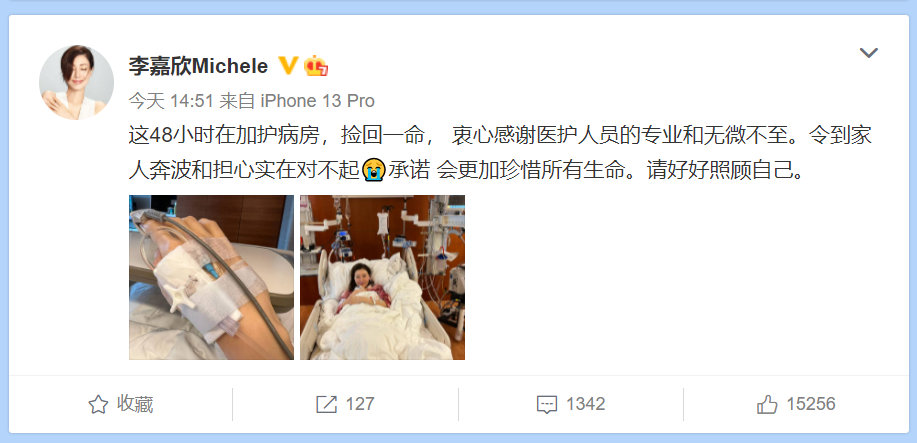Open the 李嘉欣Michele username link
This screenshot has height=443, width=917.
pyautogui.click(x=198, y=66)
